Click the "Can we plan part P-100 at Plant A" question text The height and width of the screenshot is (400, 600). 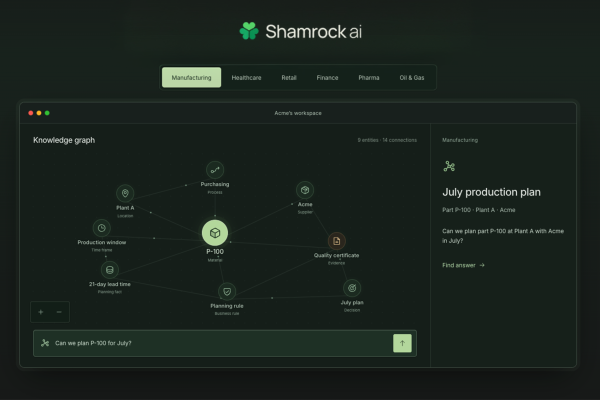tap(503, 236)
